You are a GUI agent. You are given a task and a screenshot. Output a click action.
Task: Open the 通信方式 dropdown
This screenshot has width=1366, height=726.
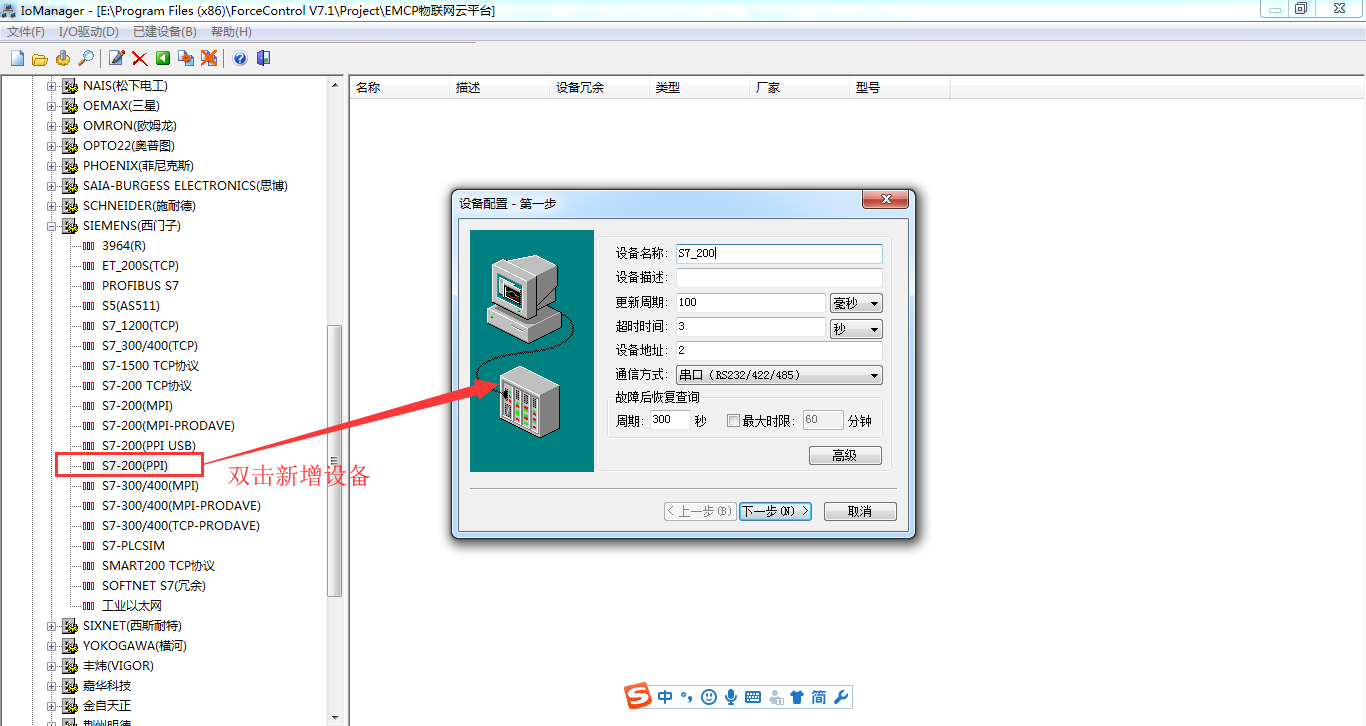point(779,376)
